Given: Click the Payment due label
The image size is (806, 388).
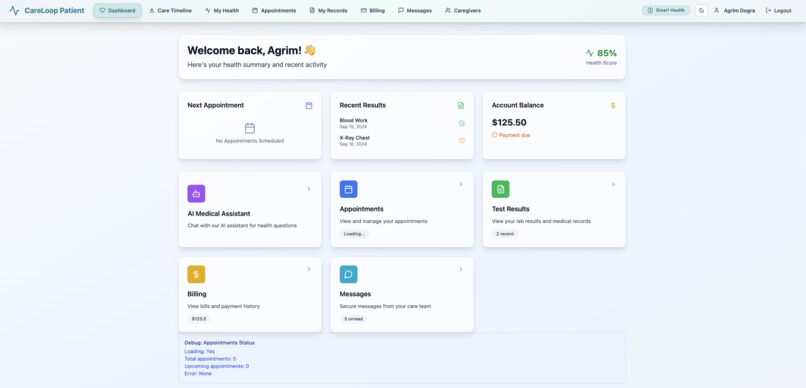Looking at the screenshot, I should [515, 135].
